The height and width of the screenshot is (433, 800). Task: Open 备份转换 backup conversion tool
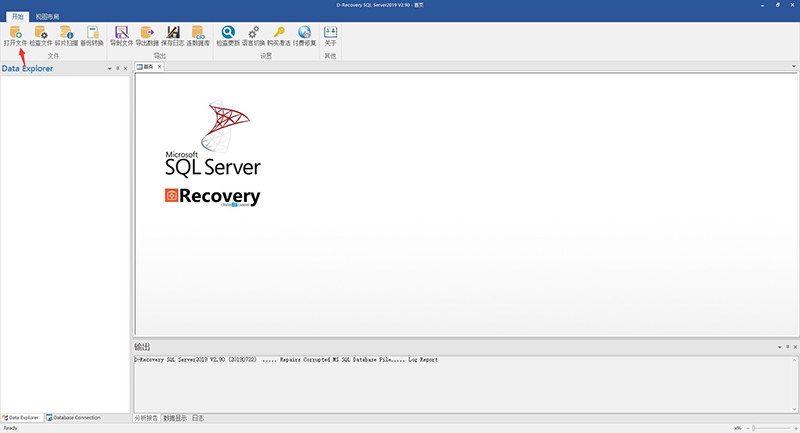click(x=92, y=36)
